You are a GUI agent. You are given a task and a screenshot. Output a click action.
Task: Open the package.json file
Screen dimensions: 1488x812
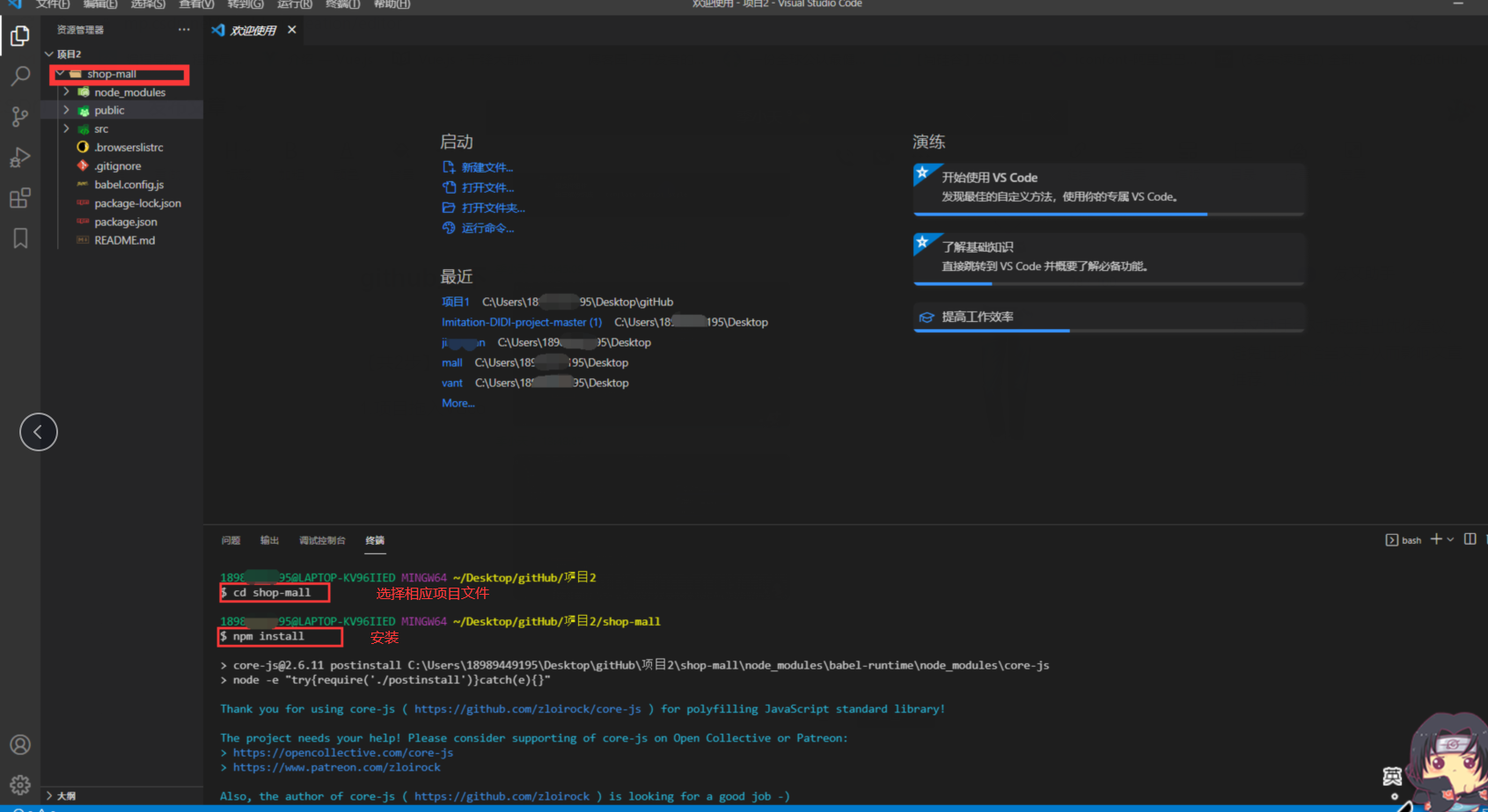tap(126, 222)
